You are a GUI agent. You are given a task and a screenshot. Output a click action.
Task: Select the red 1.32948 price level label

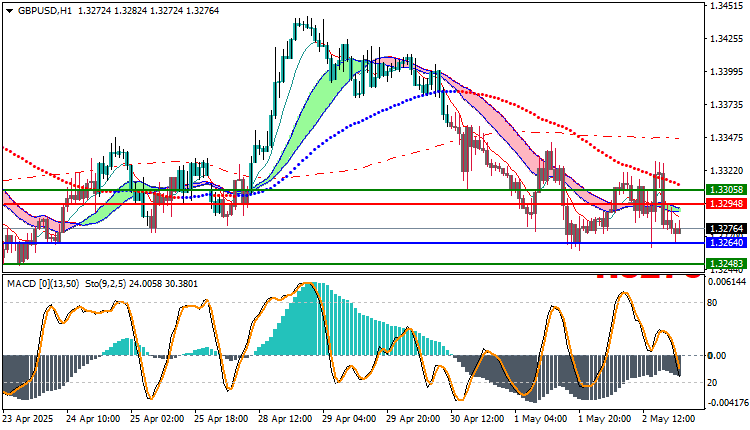tap(726, 204)
